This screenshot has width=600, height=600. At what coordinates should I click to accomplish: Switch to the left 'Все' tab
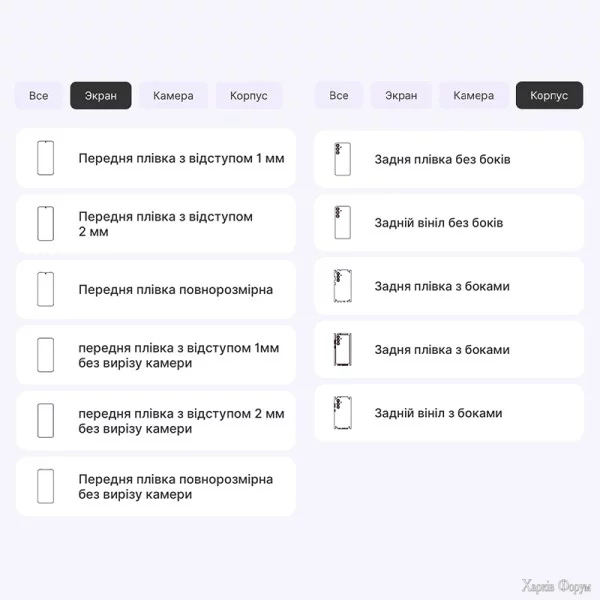coord(39,96)
